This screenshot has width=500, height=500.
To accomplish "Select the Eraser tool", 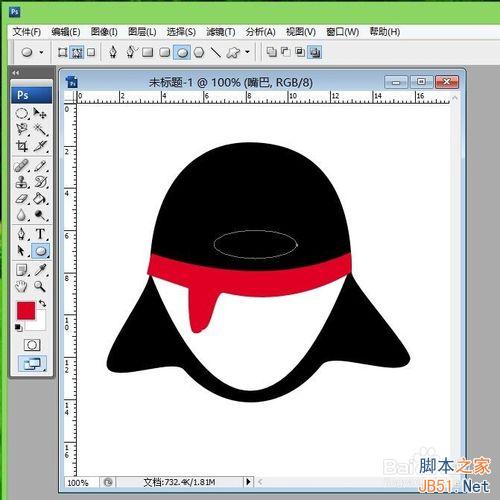I will point(22,199).
